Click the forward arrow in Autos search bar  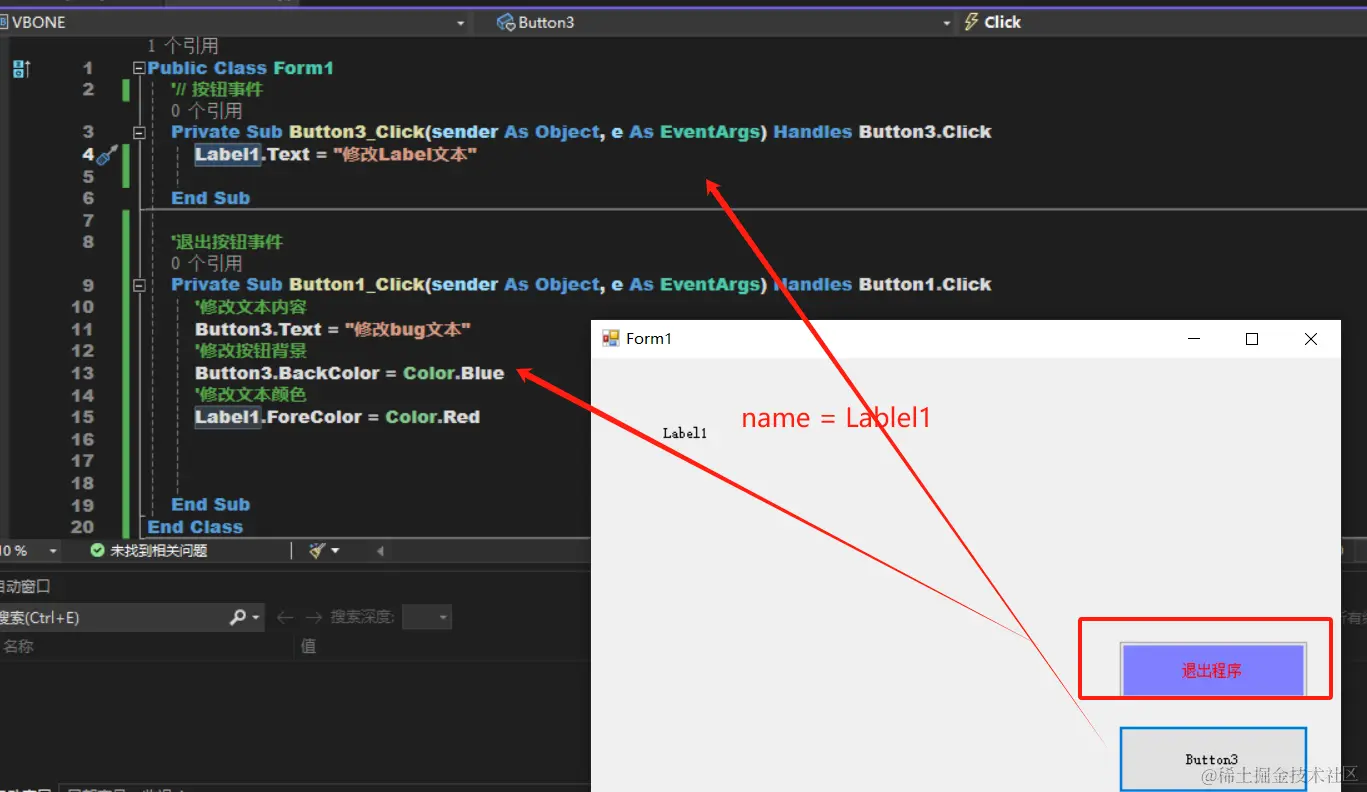pos(313,617)
